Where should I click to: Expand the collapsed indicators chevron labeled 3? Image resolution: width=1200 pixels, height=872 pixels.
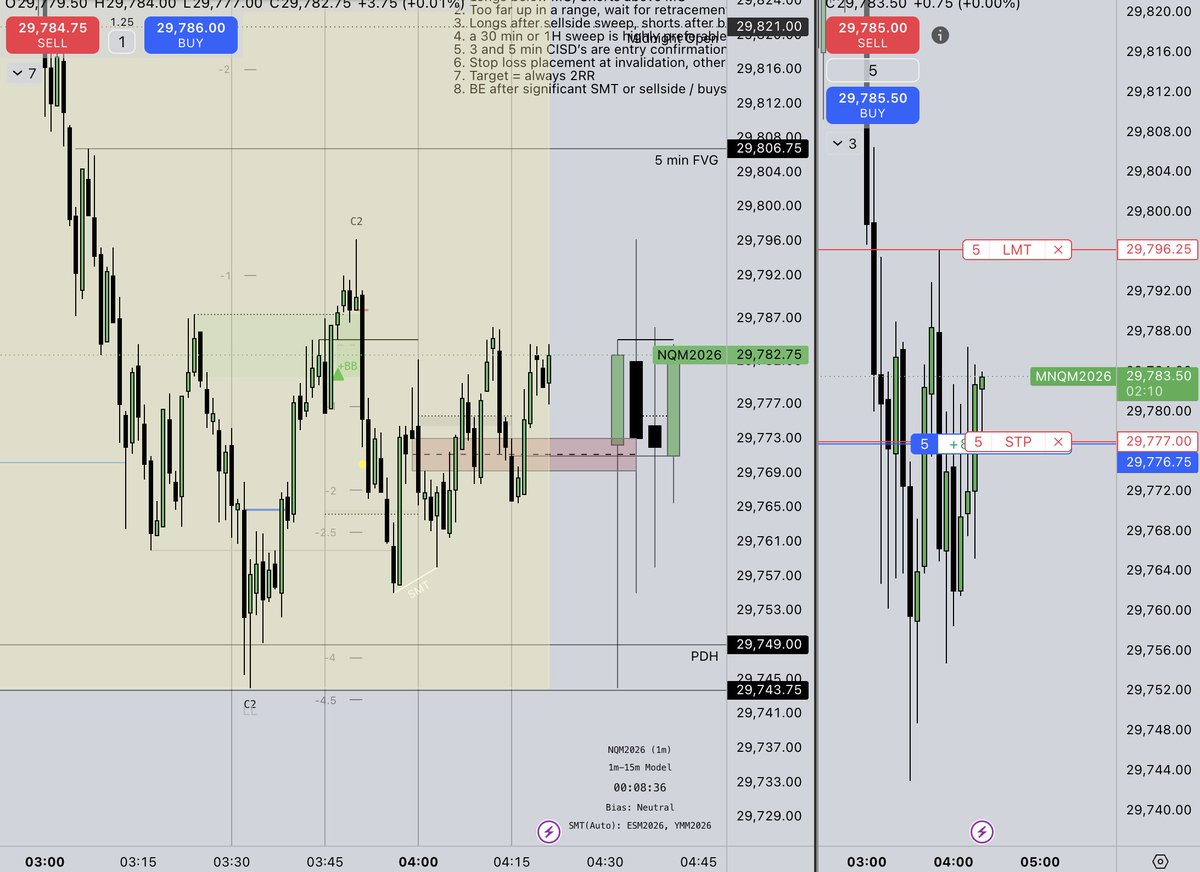(845, 144)
